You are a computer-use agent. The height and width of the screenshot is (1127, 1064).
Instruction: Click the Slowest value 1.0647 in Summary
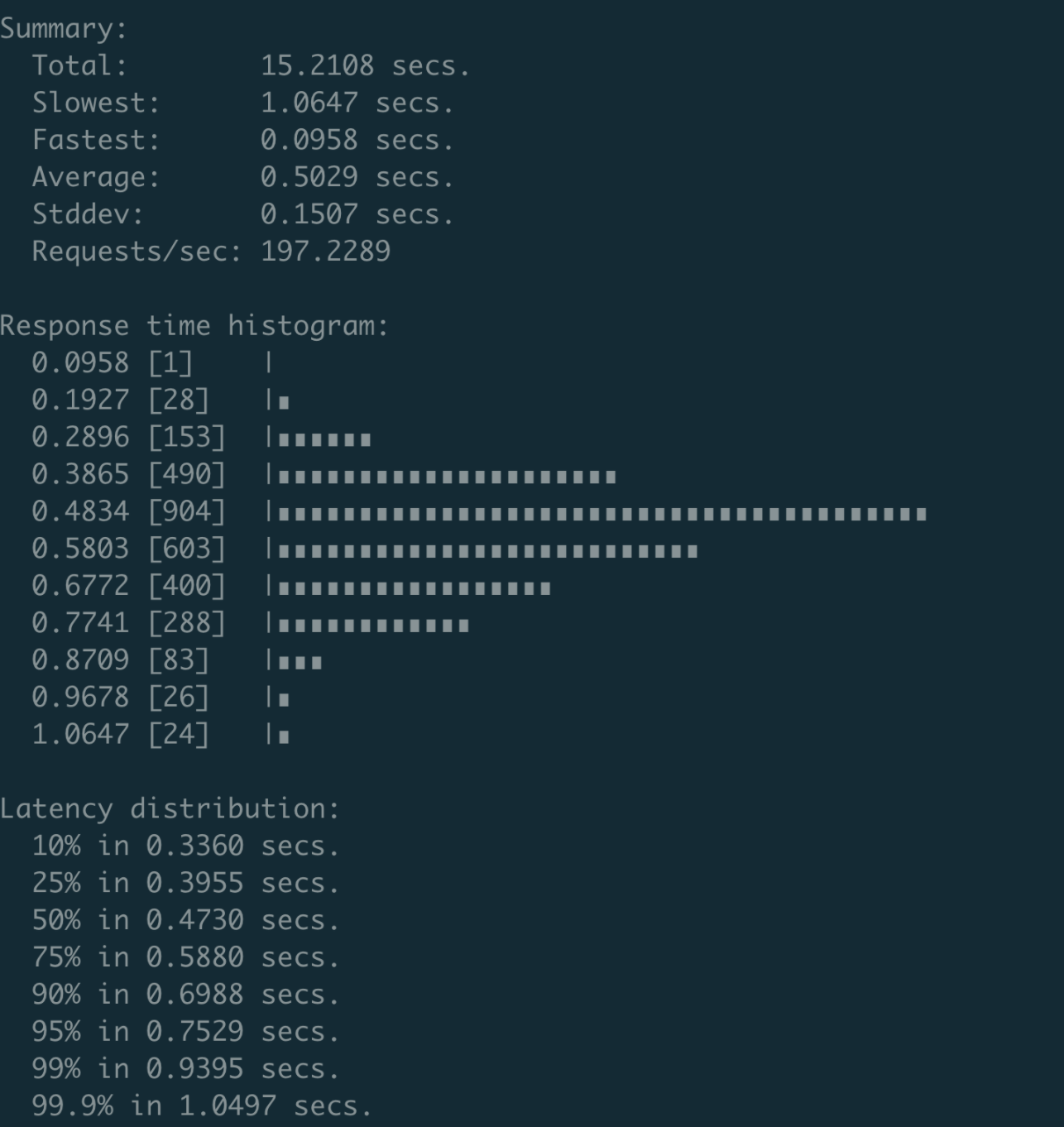pos(309,103)
